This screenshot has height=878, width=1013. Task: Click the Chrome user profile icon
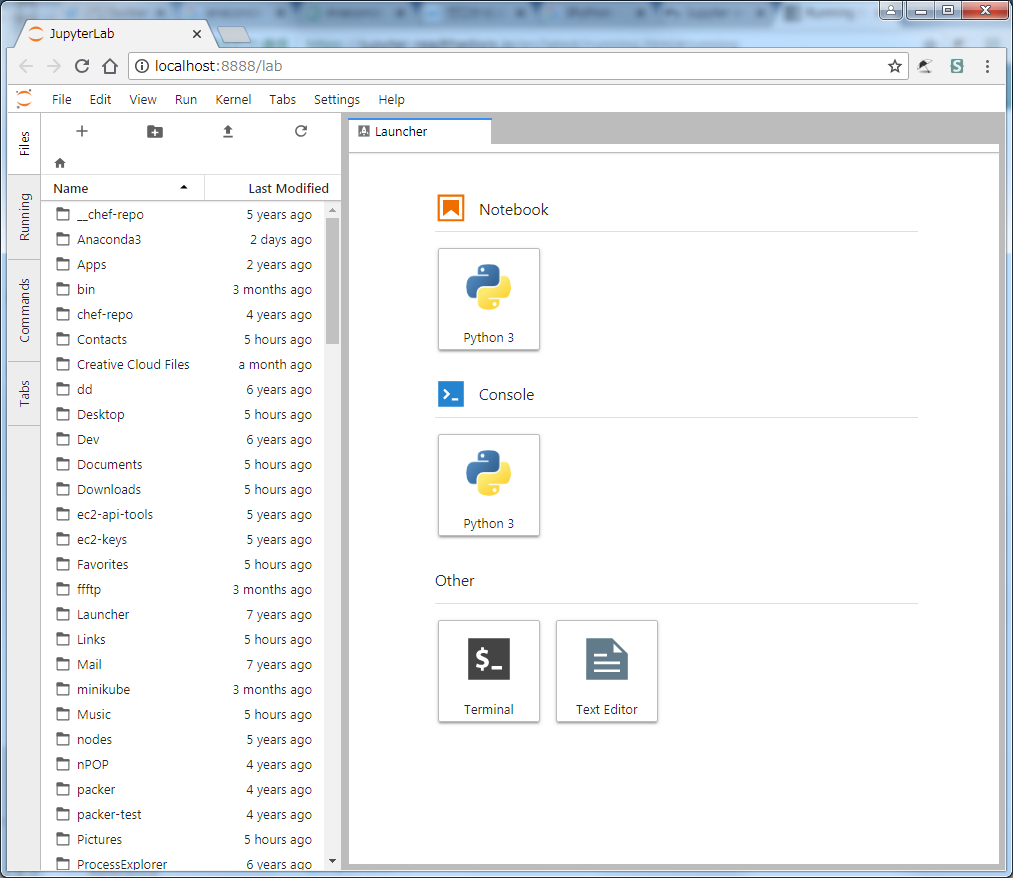pos(891,10)
